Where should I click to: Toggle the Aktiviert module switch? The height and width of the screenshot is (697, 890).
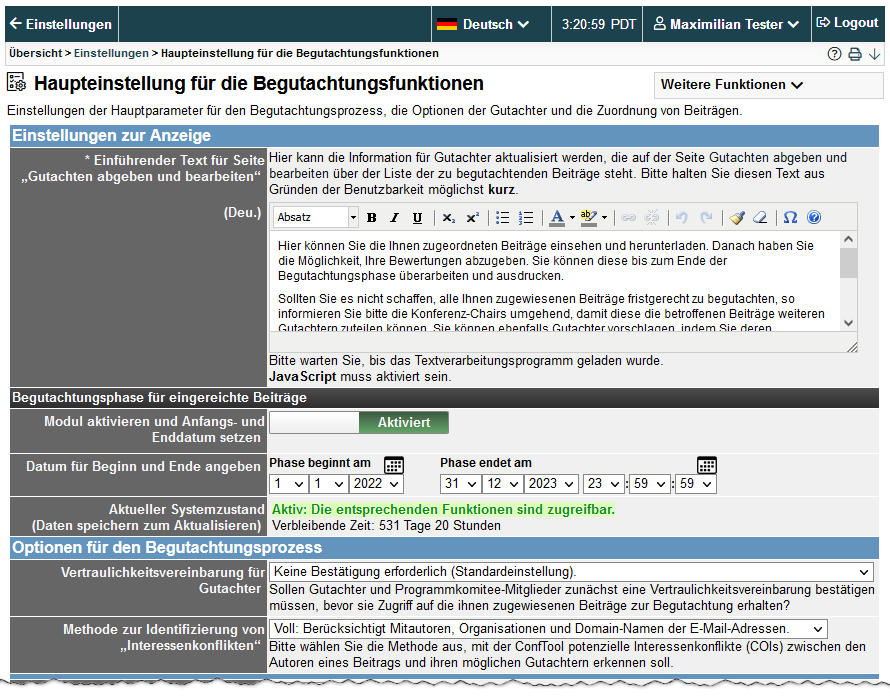click(x=359, y=422)
